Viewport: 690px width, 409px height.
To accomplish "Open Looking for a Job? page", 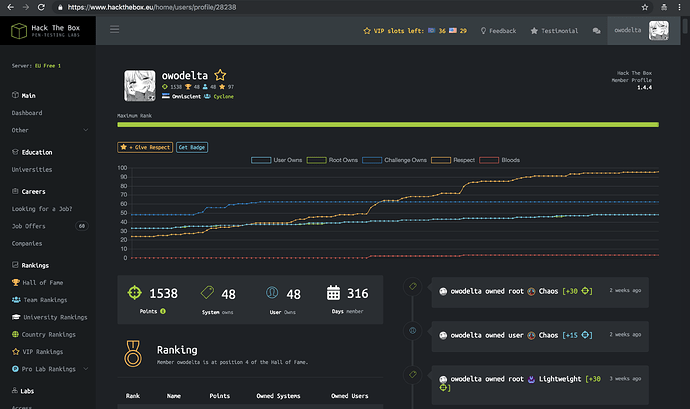I will click(x=42, y=209).
